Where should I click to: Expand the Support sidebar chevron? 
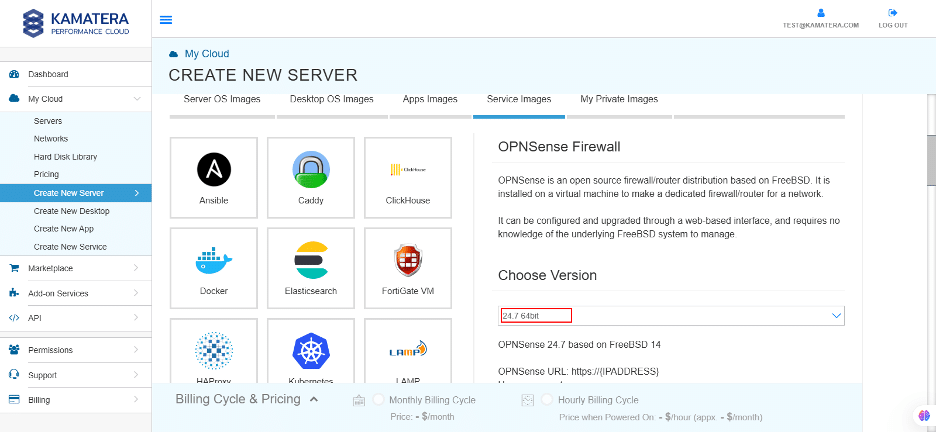pyautogui.click(x=137, y=375)
